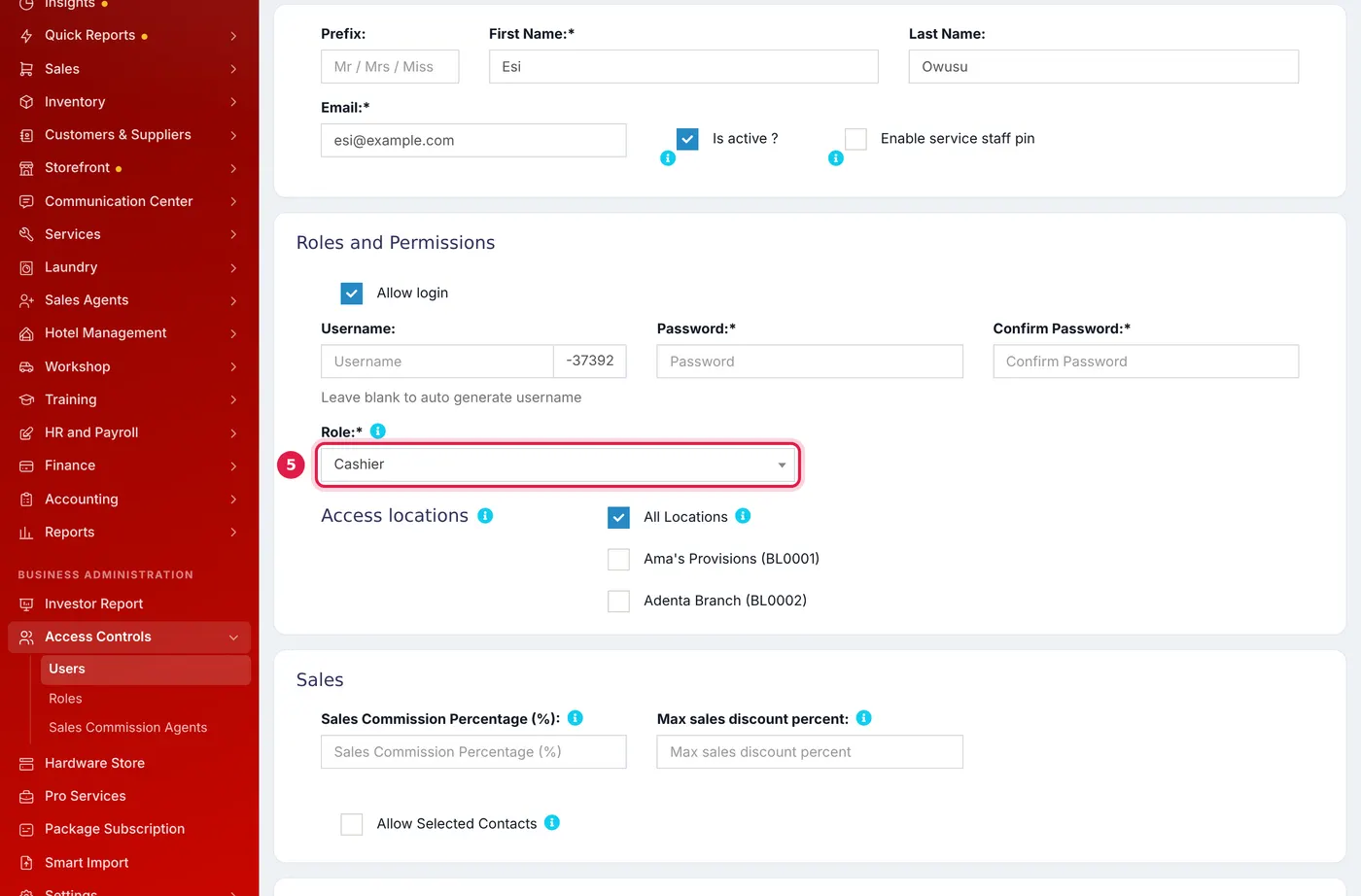Click the Communication Center chat icon
The width and height of the screenshot is (1361, 896).
(x=26, y=201)
